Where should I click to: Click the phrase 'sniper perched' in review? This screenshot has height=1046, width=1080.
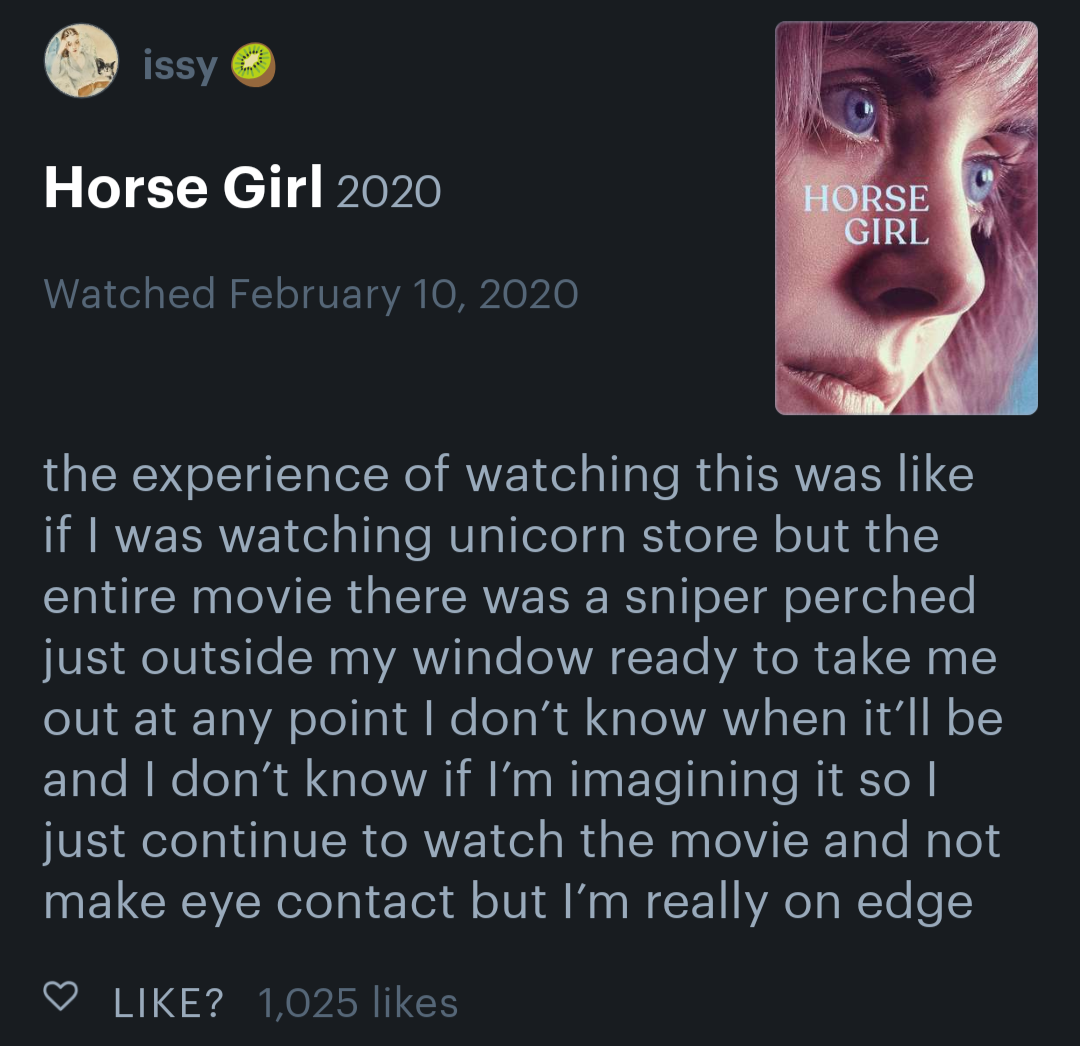pyautogui.click(x=801, y=597)
